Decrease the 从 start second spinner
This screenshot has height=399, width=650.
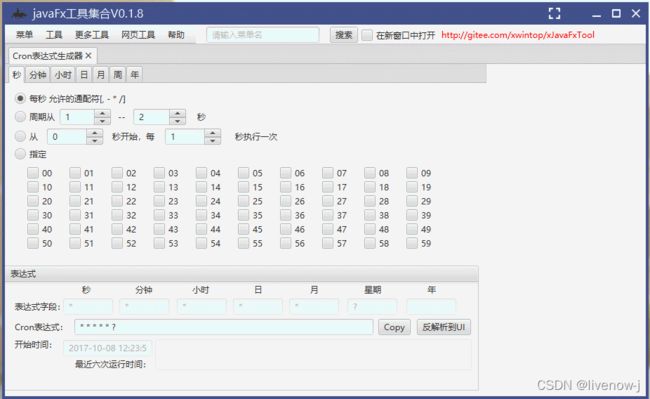pyautogui.click(x=95, y=140)
